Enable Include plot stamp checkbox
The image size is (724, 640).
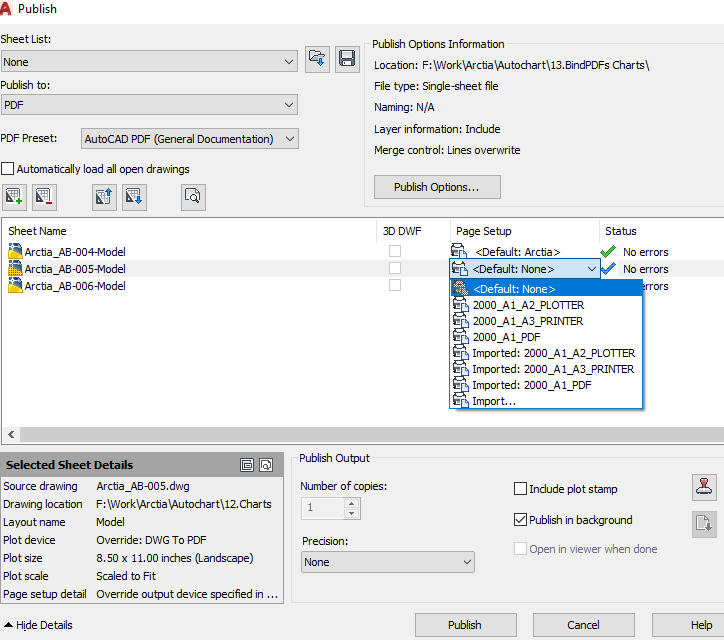tap(520, 489)
